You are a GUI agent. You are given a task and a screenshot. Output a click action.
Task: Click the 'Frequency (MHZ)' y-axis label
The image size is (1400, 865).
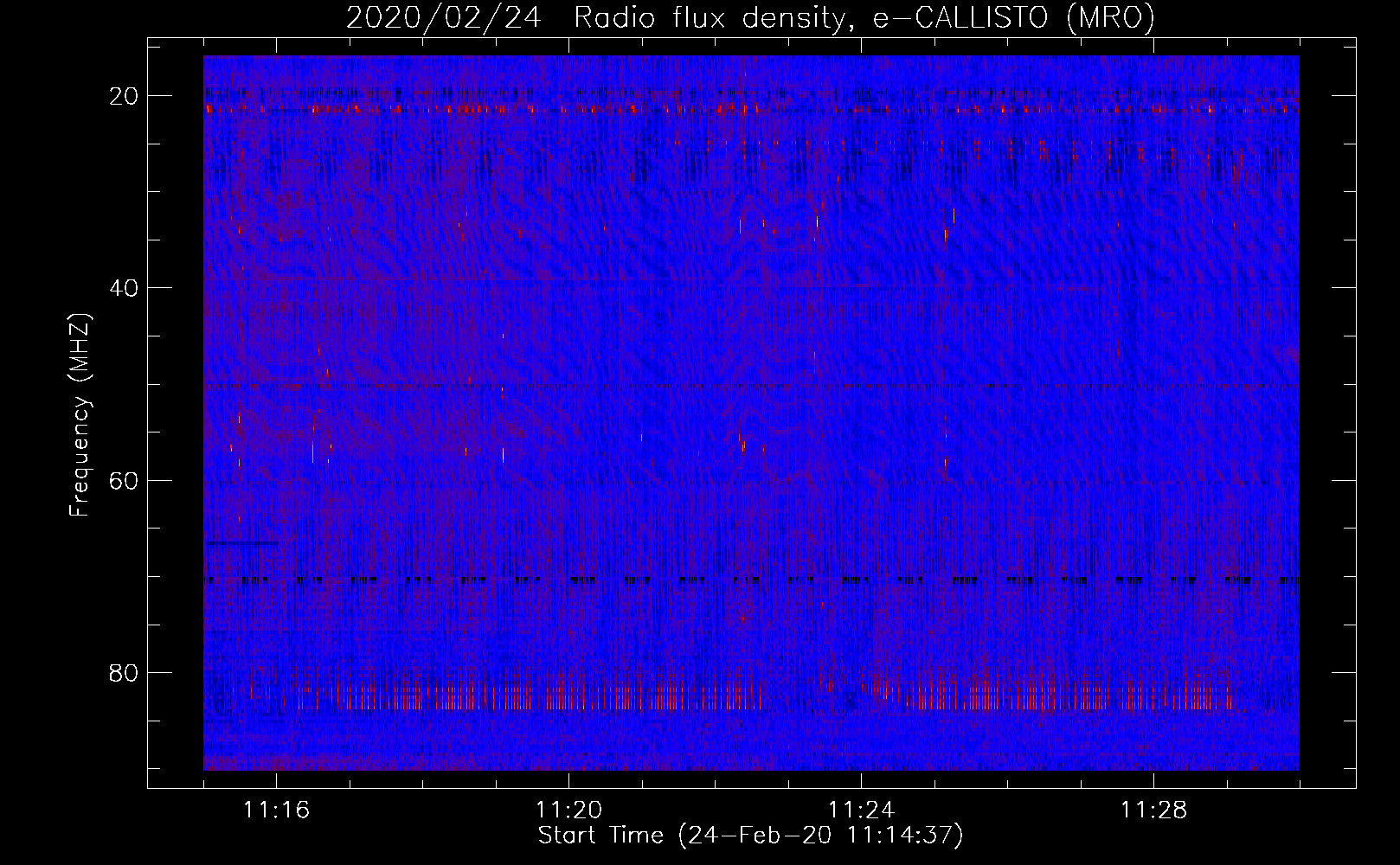coord(80,414)
